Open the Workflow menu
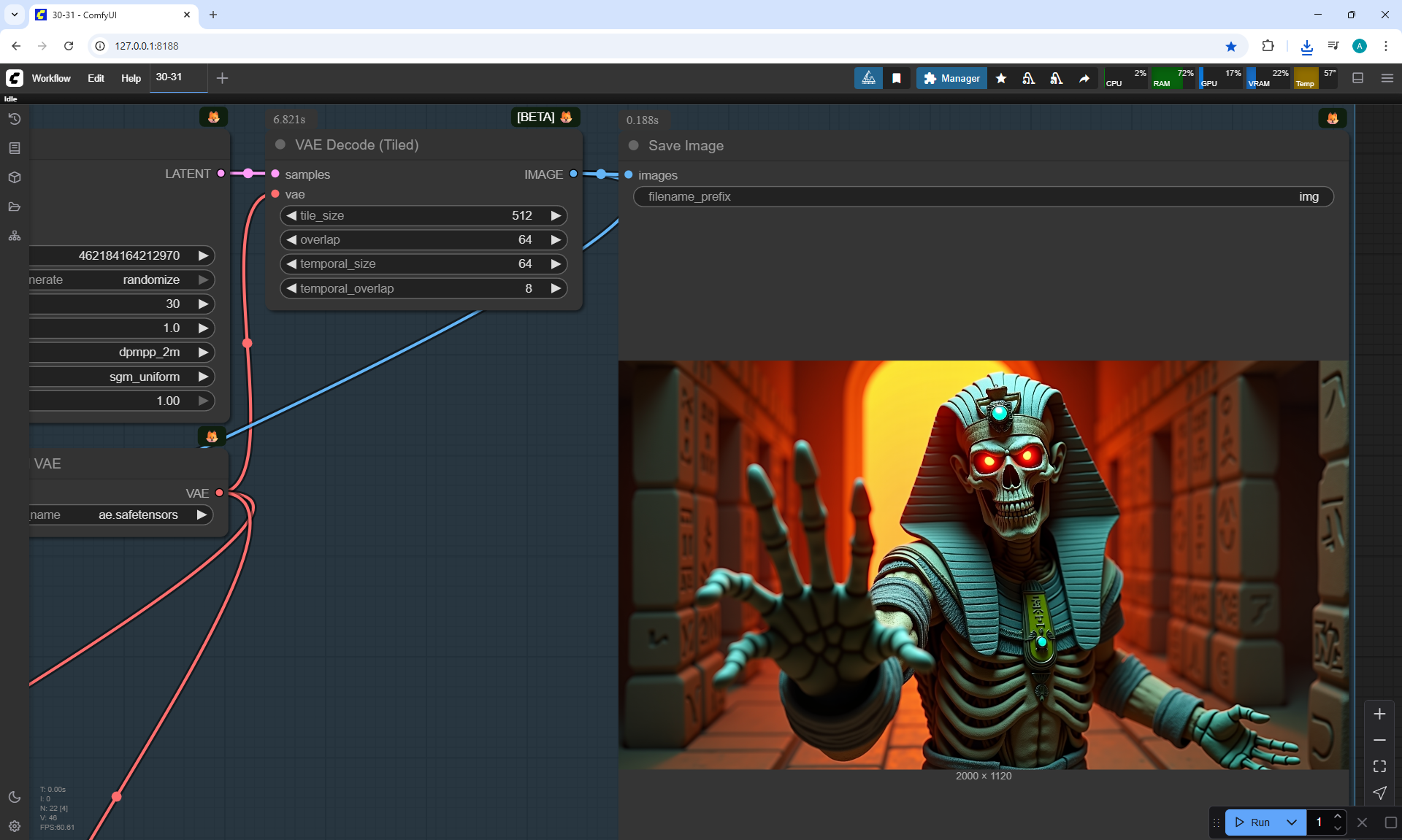Image resolution: width=1402 pixels, height=840 pixels. tap(51, 78)
